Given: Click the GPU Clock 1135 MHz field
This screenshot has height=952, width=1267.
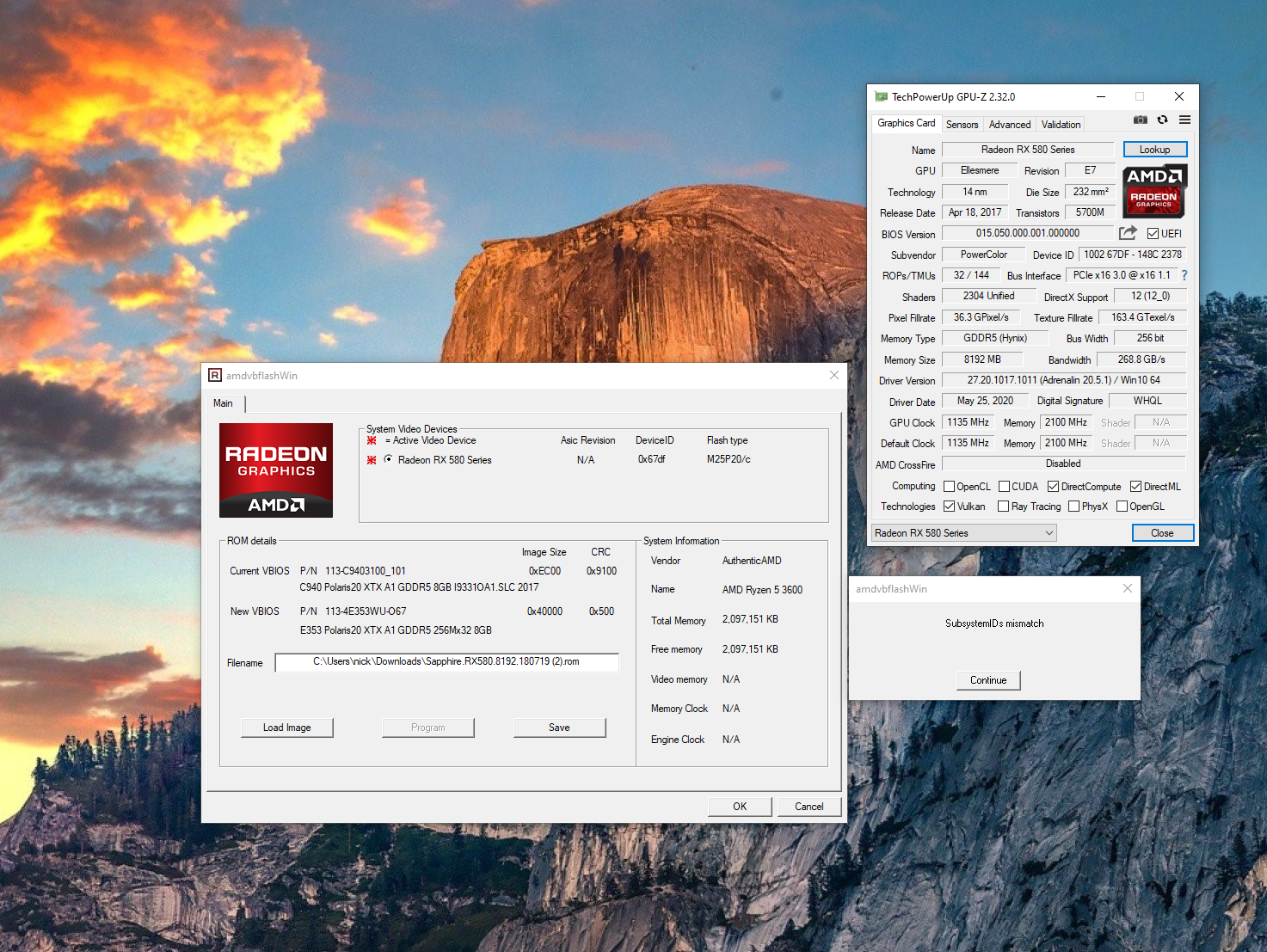Looking at the screenshot, I should coord(968,422).
